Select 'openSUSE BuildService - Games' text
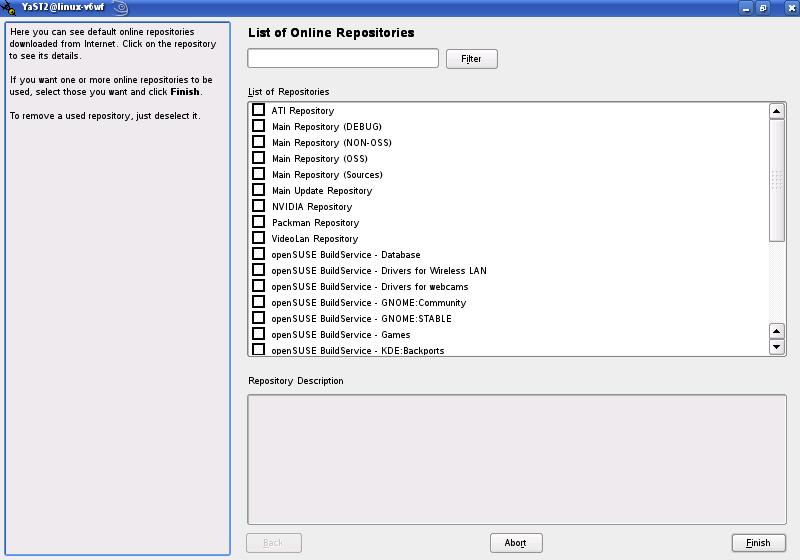 pos(341,335)
